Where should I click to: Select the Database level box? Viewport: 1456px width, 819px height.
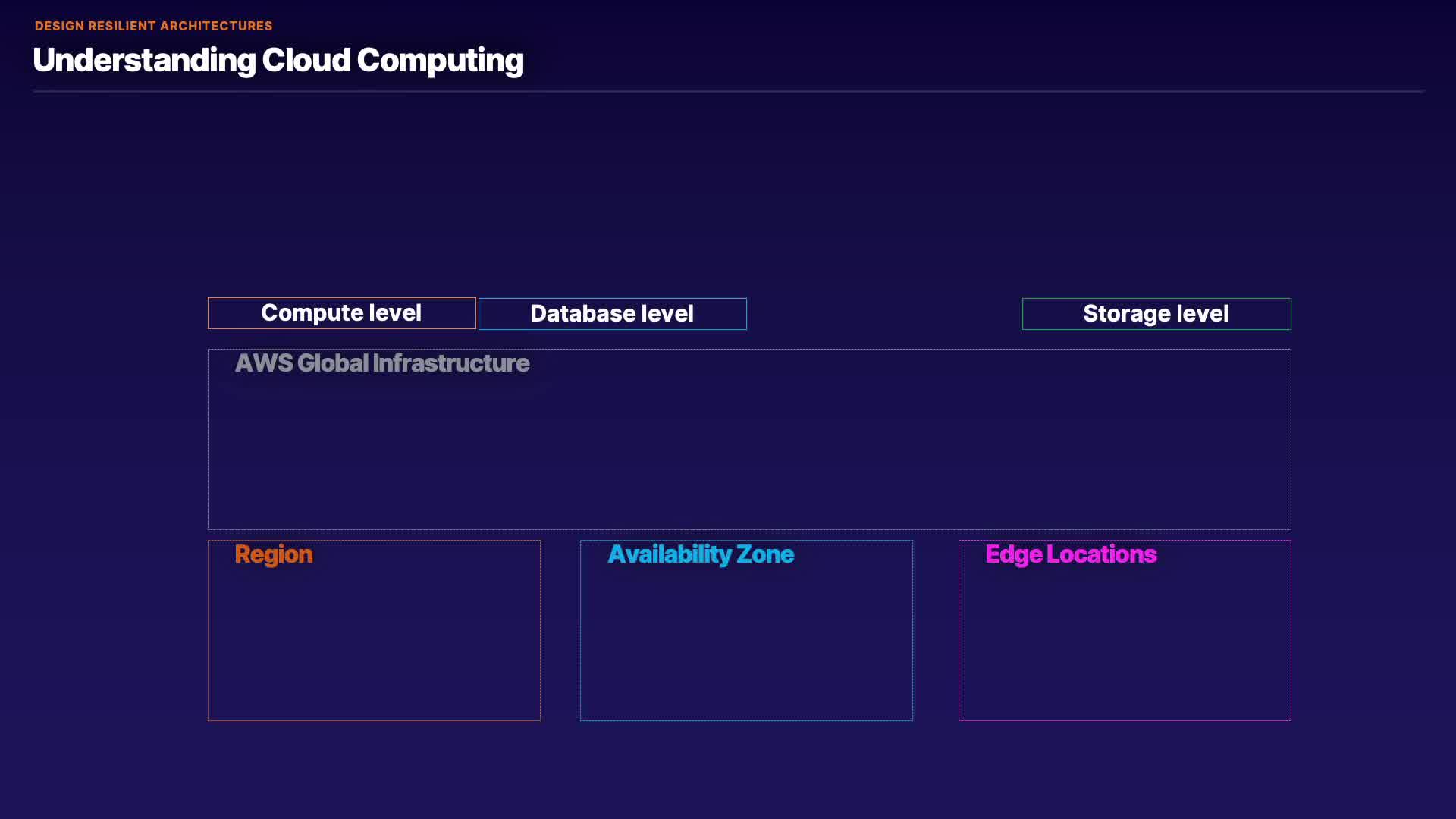(612, 314)
